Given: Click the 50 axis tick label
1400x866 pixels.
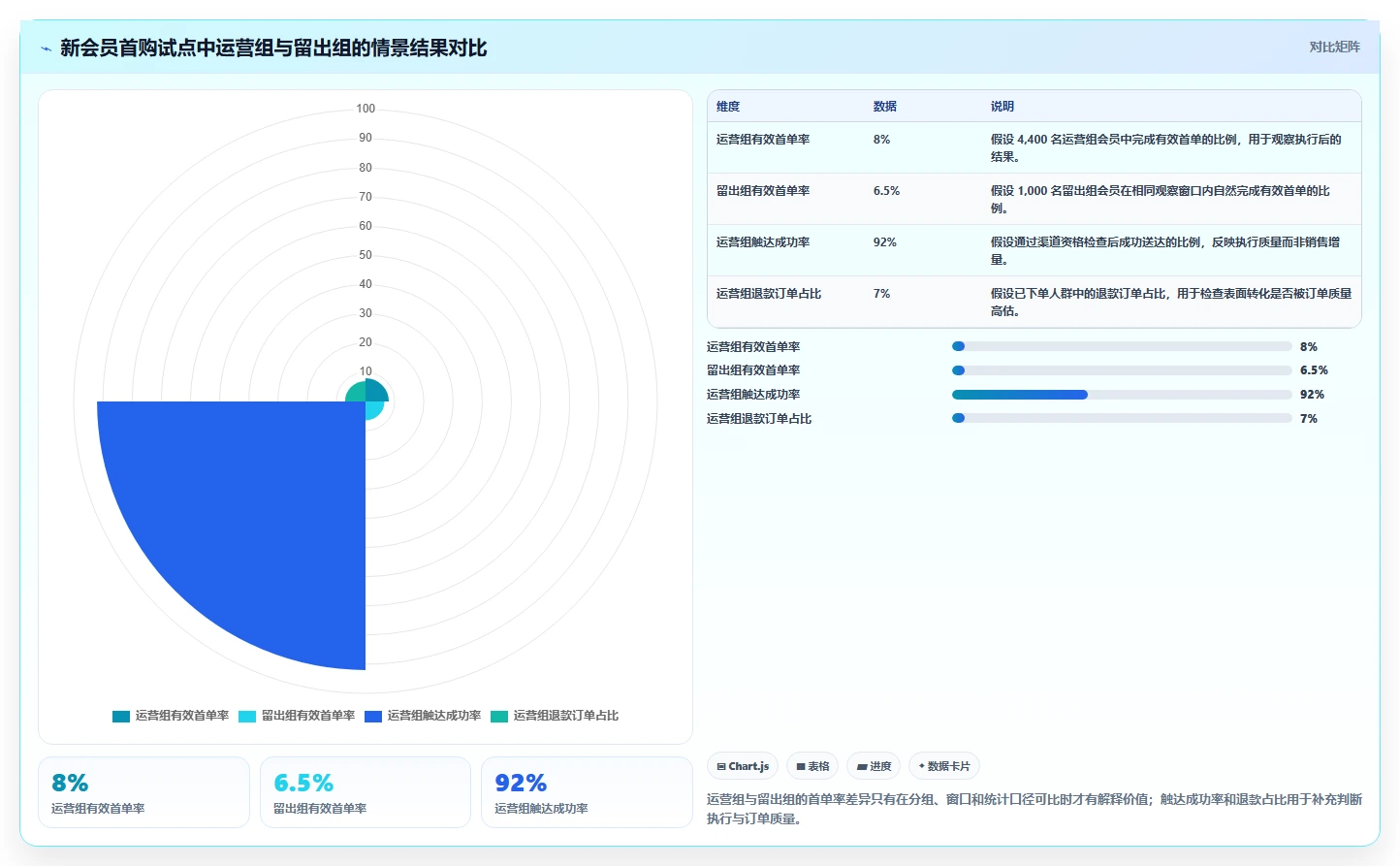Looking at the screenshot, I should pos(366,255).
